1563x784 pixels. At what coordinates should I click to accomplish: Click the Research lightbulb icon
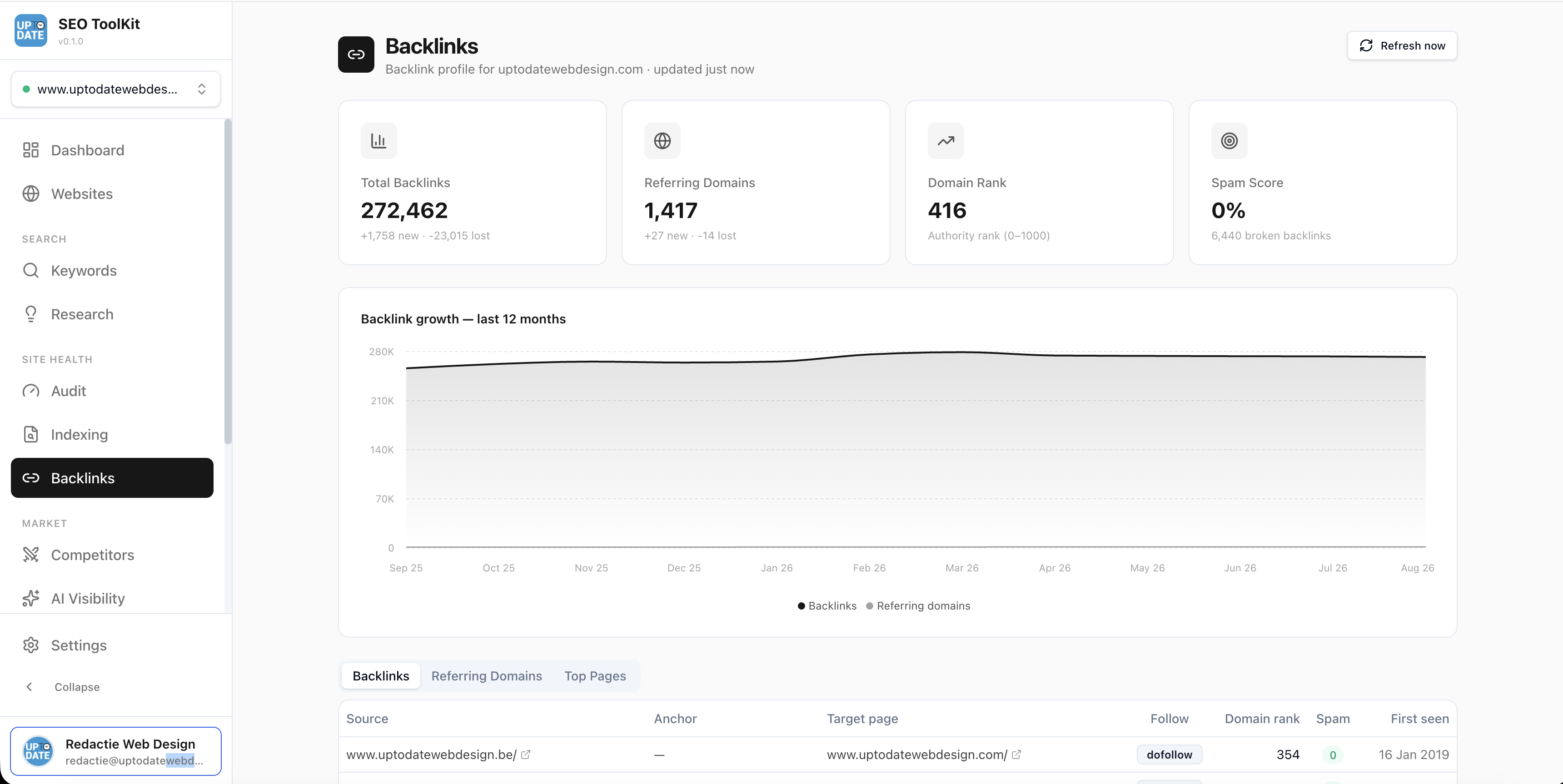(30, 314)
